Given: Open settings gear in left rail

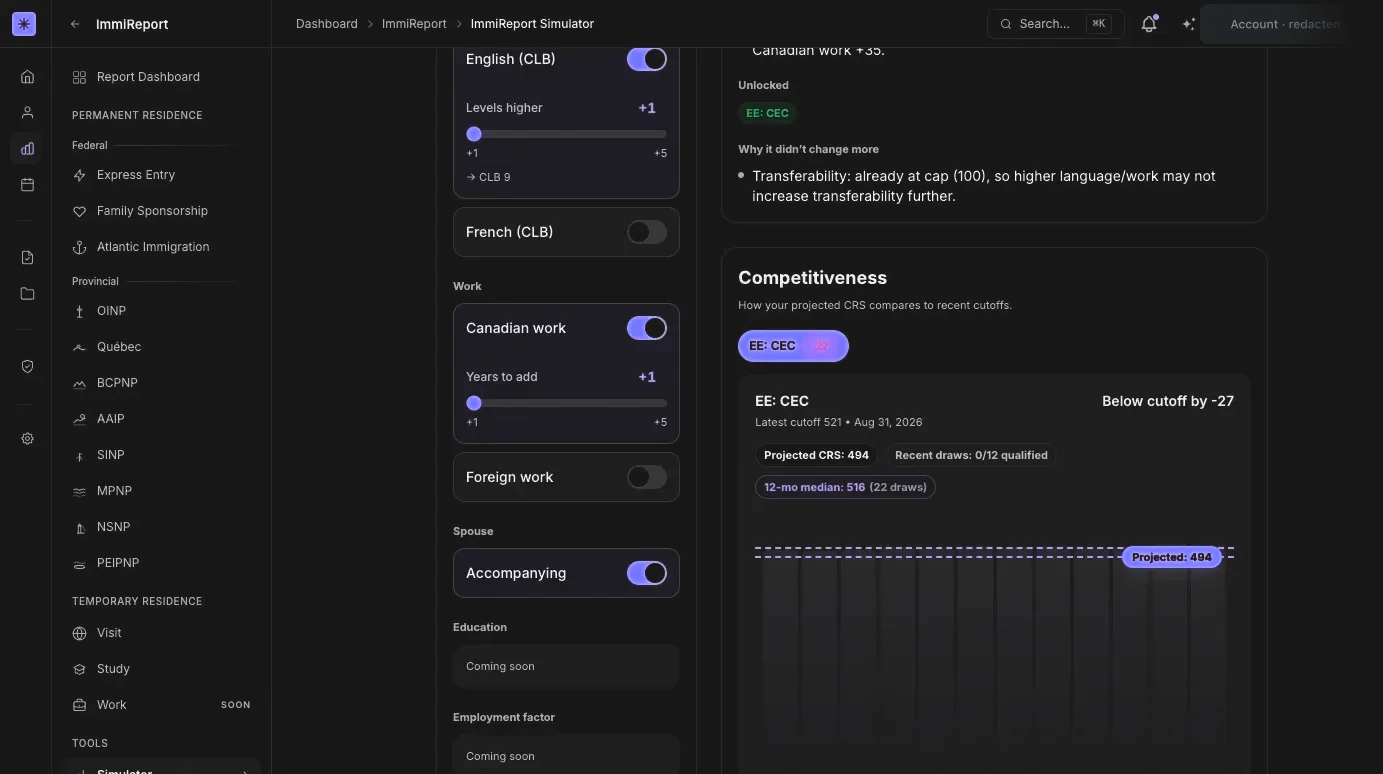Looking at the screenshot, I should click(27, 439).
